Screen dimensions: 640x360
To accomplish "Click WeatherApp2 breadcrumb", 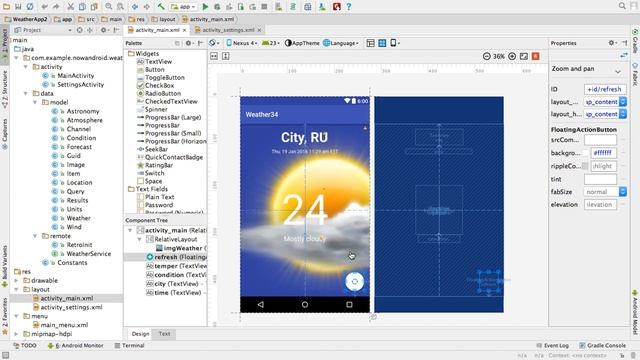I will point(26,19).
